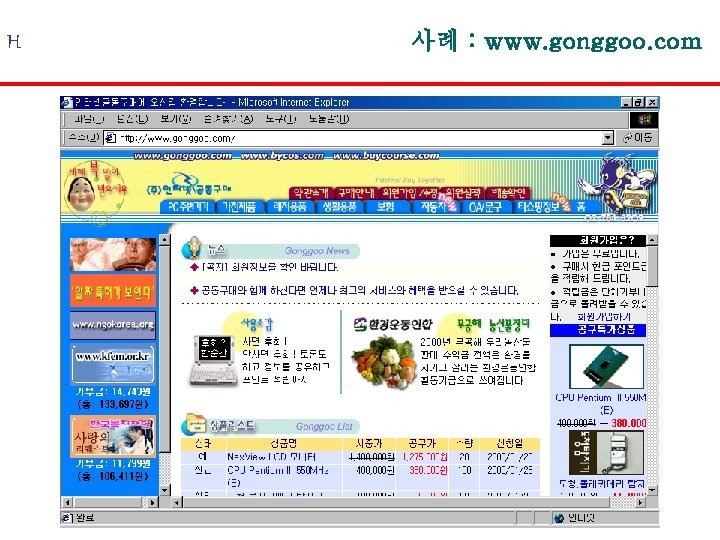Image resolution: width=720 pixels, height=540 pixels.
Task: Open the www.bycos.com header link
Action: 282,156
